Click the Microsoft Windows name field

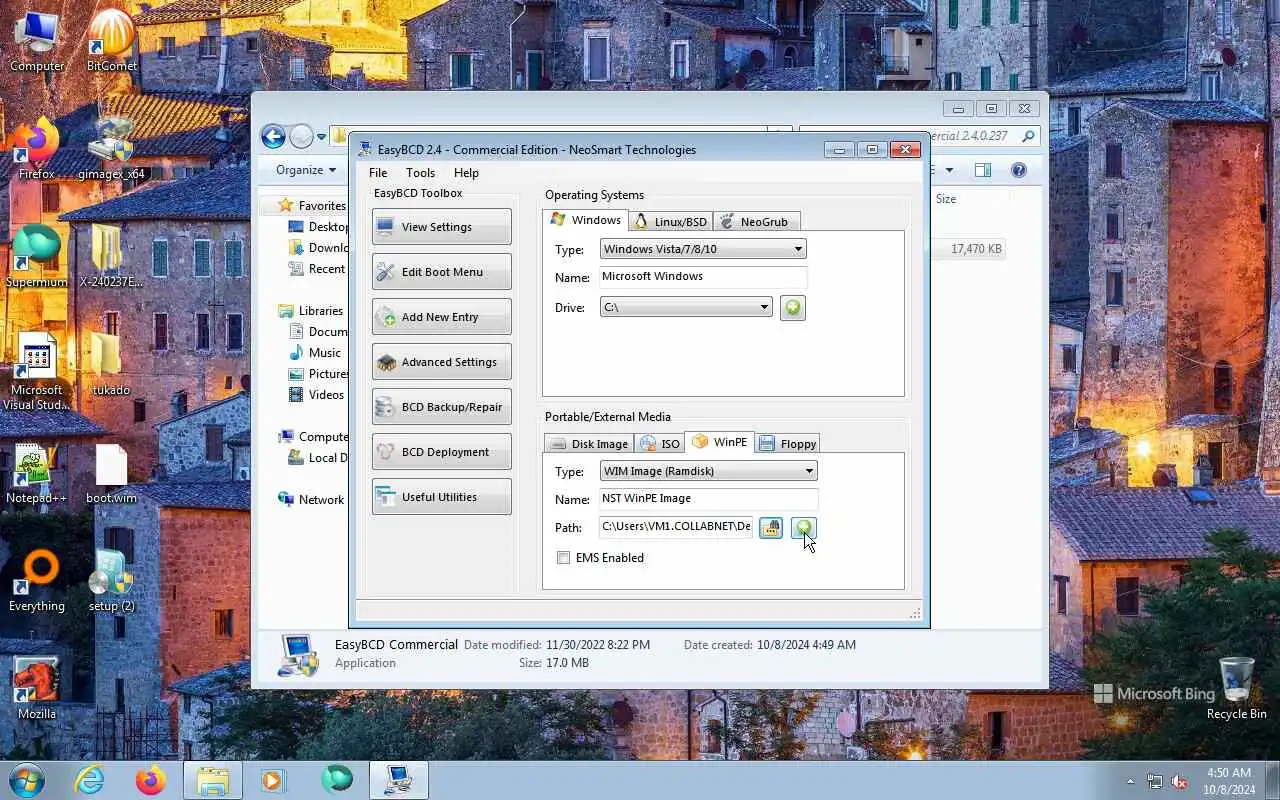[703, 277]
